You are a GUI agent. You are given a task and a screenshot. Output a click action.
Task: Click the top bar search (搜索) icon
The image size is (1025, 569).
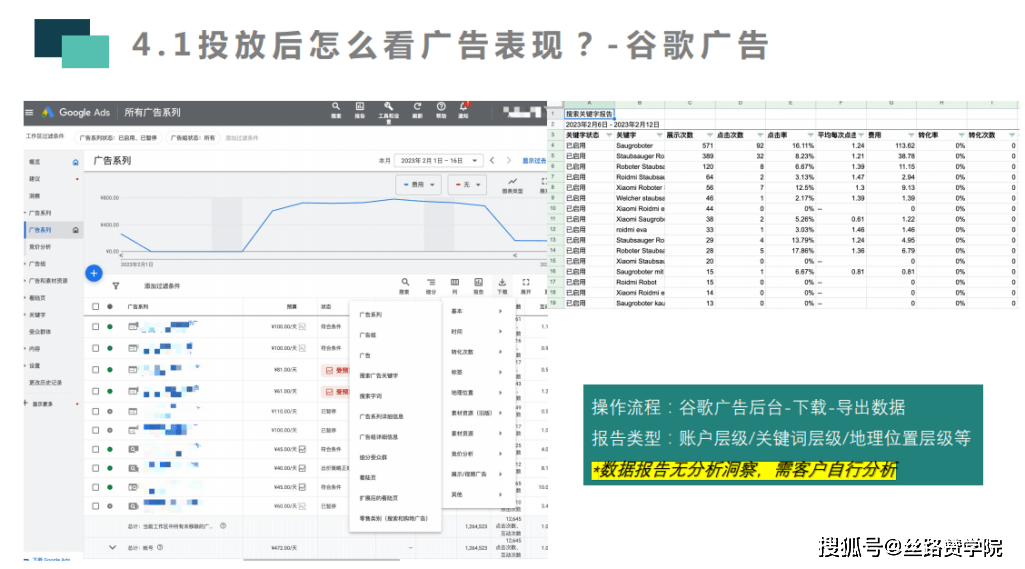click(336, 108)
